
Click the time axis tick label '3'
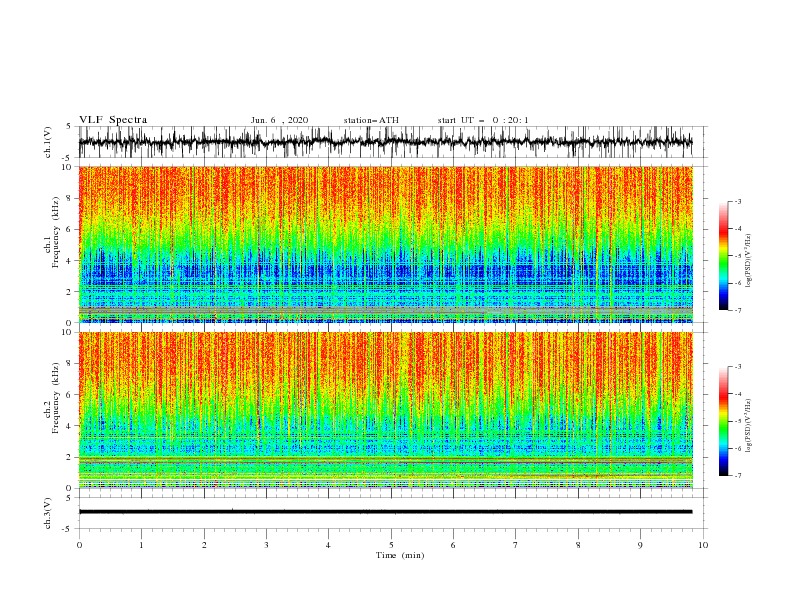[266, 545]
